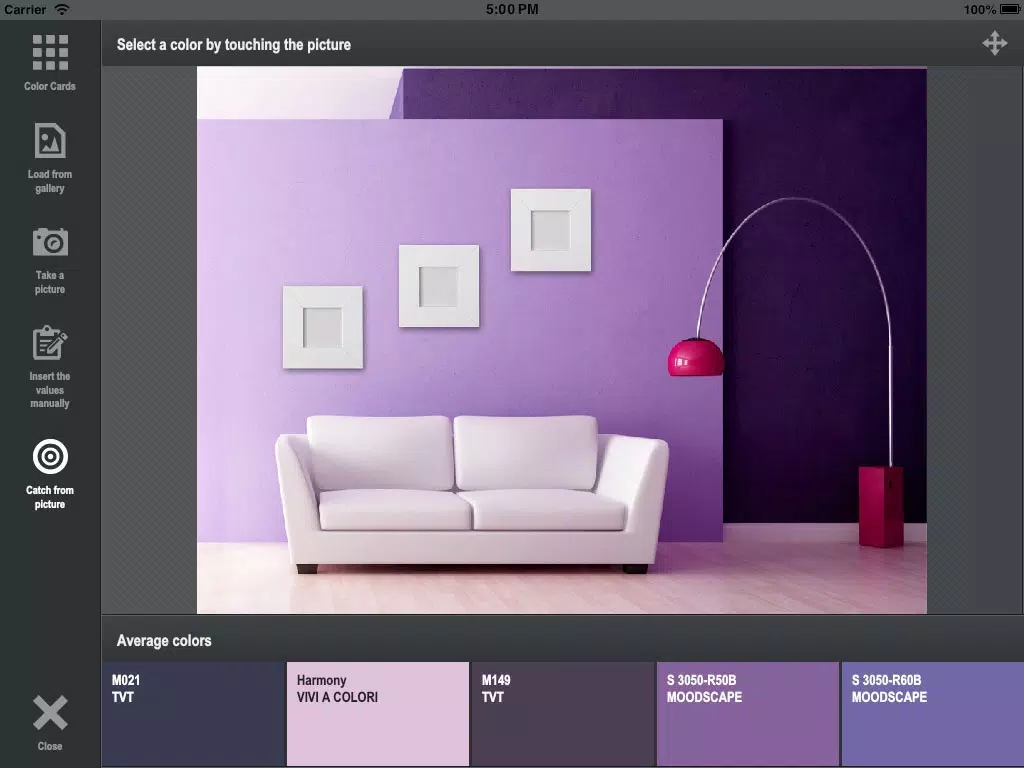Choose the S 3050-R60B MOODSCAPE swatch
Viewport: 1024px width, 768px height.
(x=933, y=714)
